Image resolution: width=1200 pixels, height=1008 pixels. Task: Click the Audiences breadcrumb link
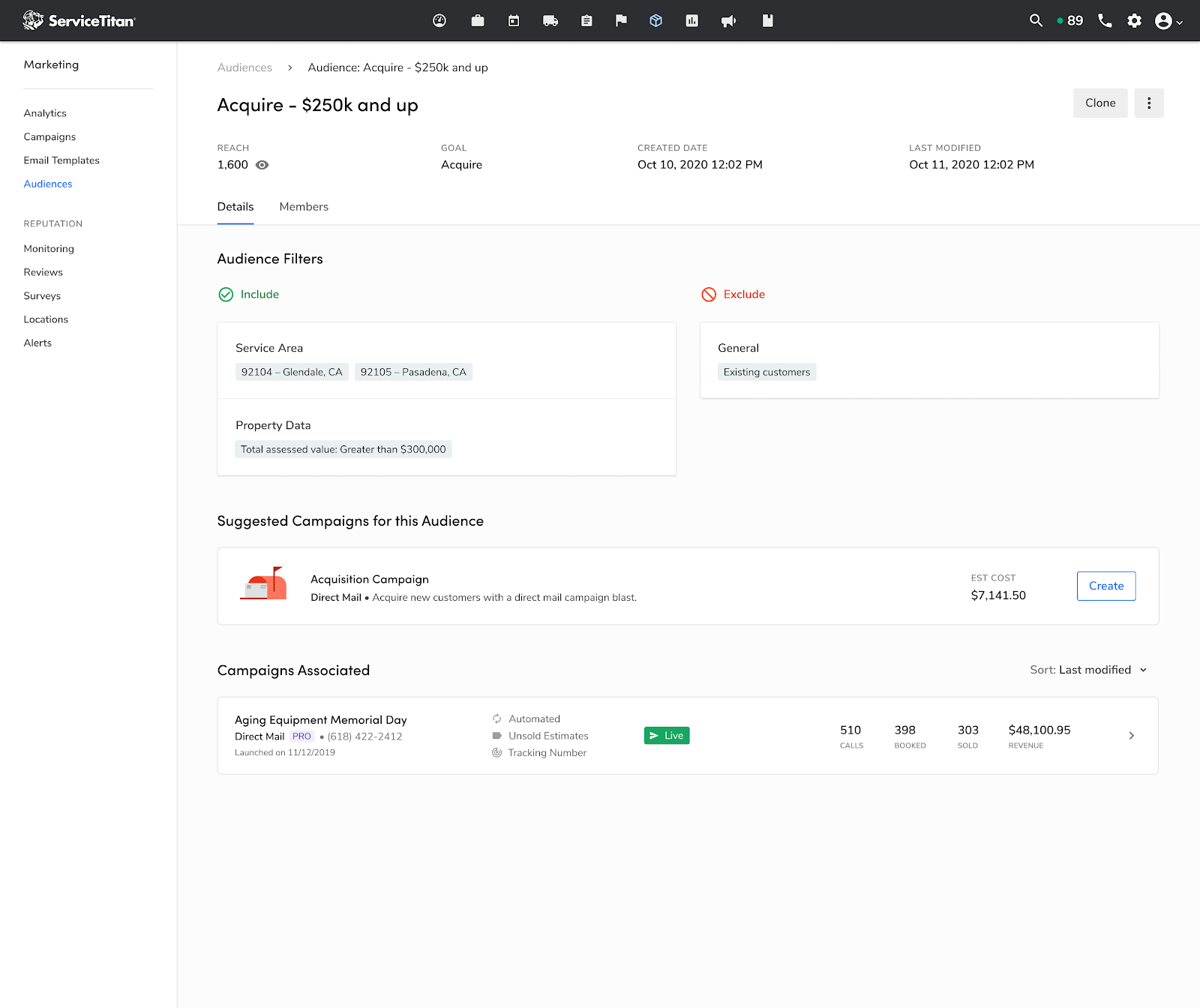point(244,67)
